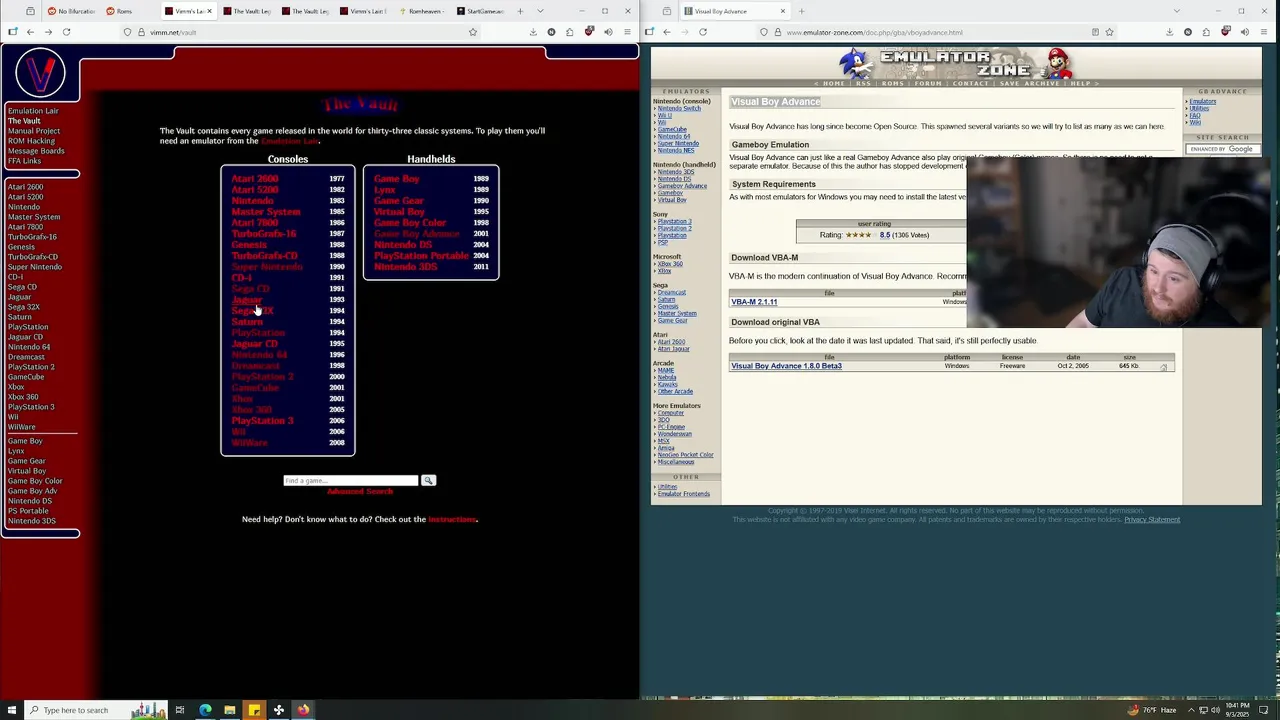1280x720 pixels.
Task: Open Windows Start menu
Action: click(x=11, y=710)
